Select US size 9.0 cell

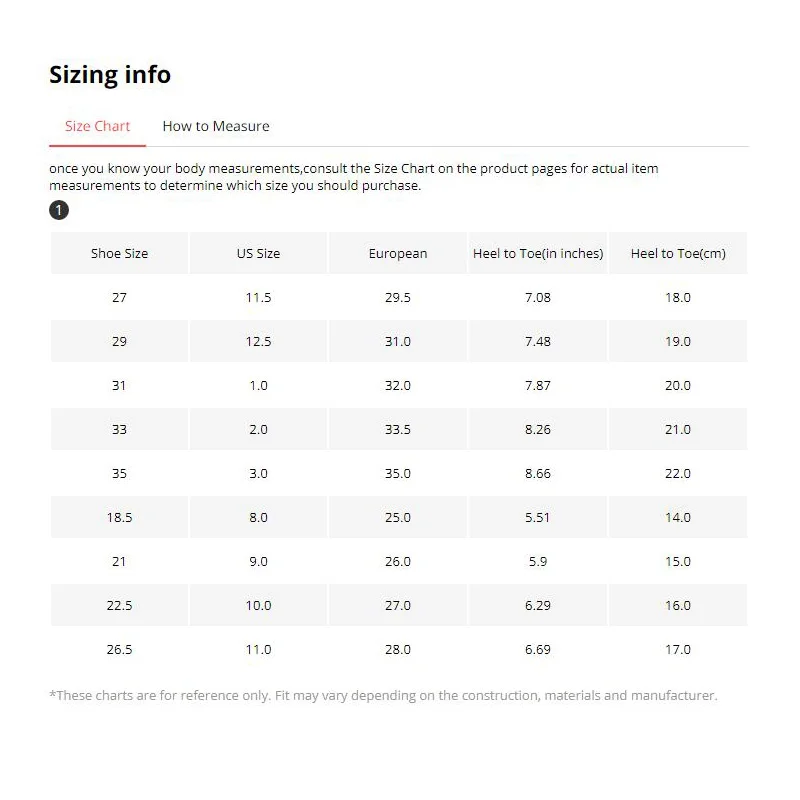(x=258, y=561)
